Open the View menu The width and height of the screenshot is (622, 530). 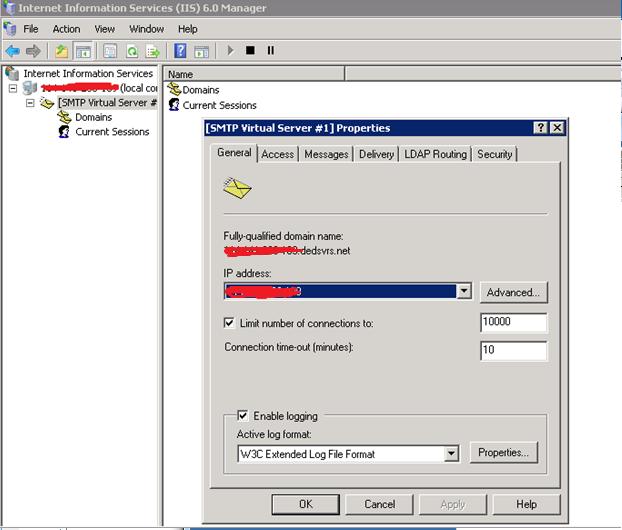pyautogui.click(x=105, y=29)
